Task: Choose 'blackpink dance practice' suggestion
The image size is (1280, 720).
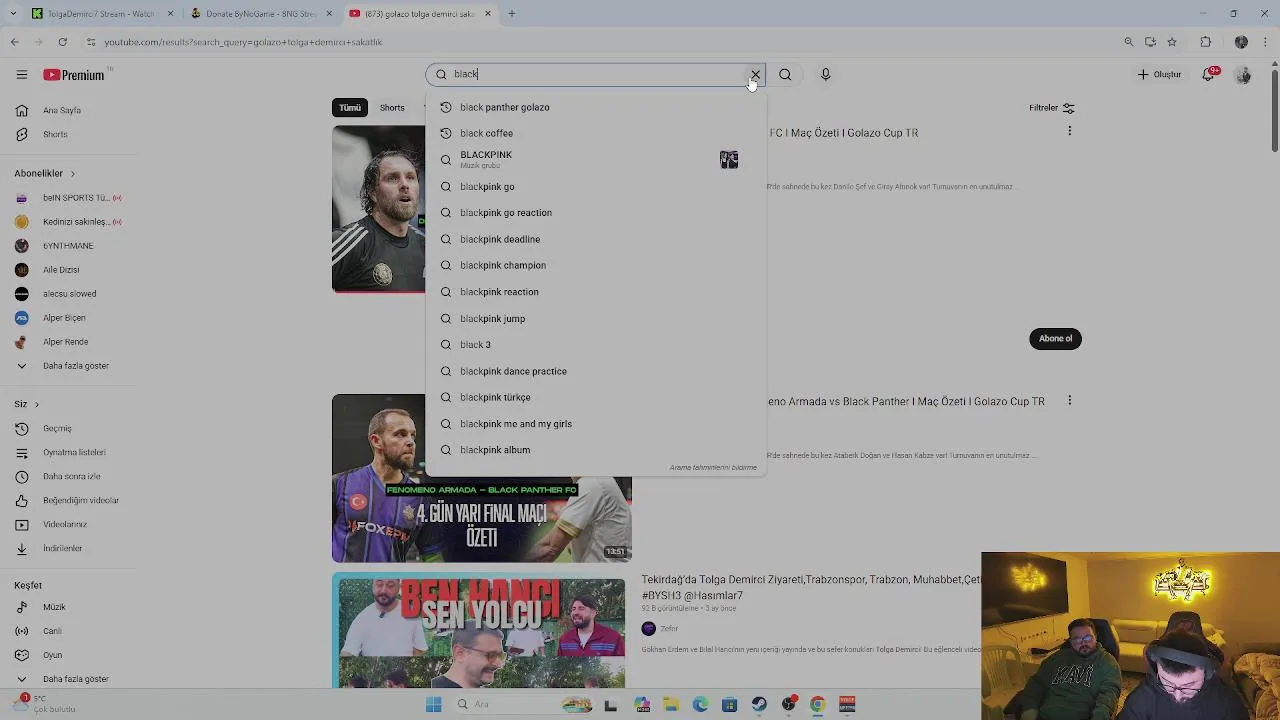Action: click(595, 371)
